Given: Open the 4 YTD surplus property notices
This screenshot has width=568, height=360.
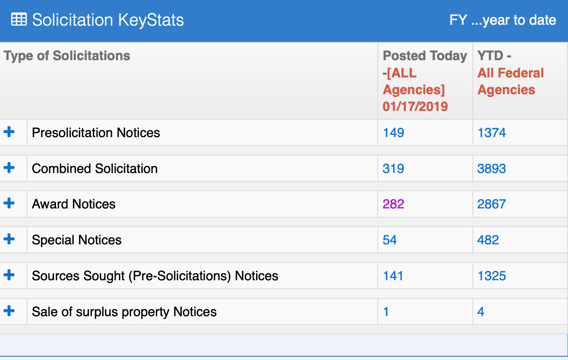Looking at the screenshot, I should pyautogui.click(x=481, y=312).
